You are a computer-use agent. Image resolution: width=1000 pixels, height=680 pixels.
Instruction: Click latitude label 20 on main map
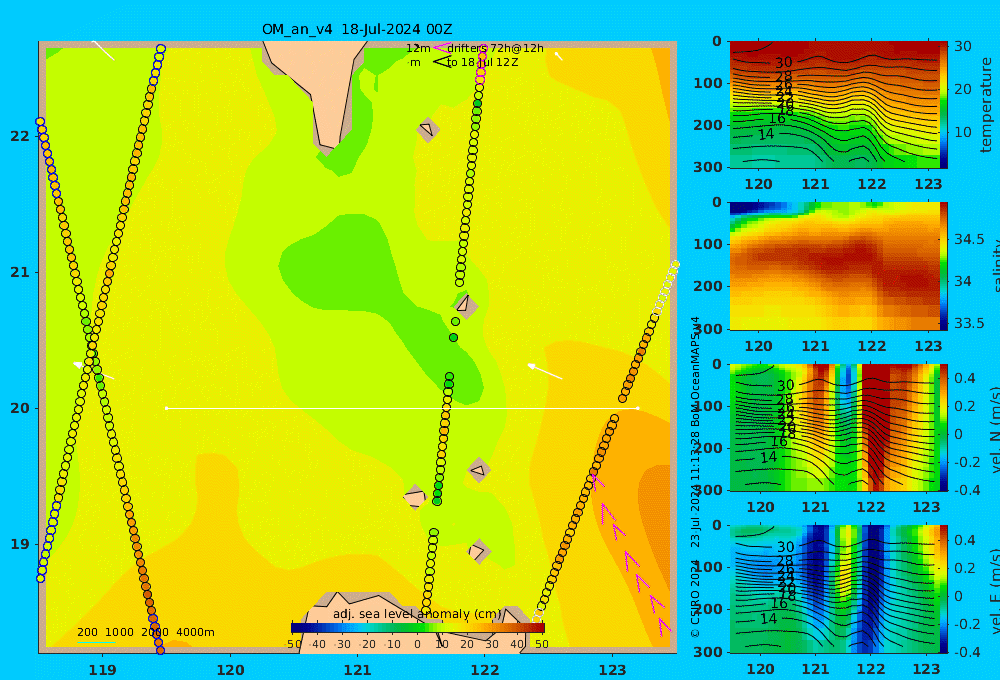point(20,408)
